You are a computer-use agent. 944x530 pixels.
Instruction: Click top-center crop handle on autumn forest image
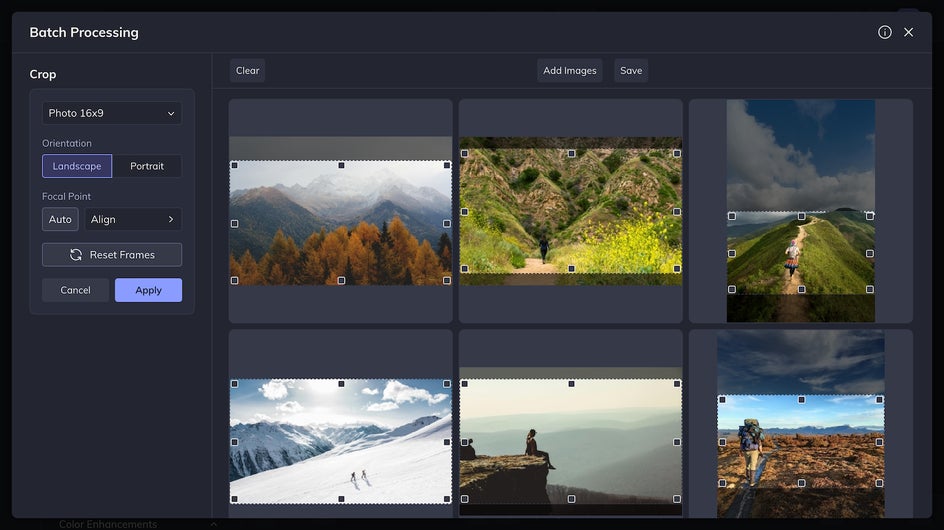[x=341, y=165]
